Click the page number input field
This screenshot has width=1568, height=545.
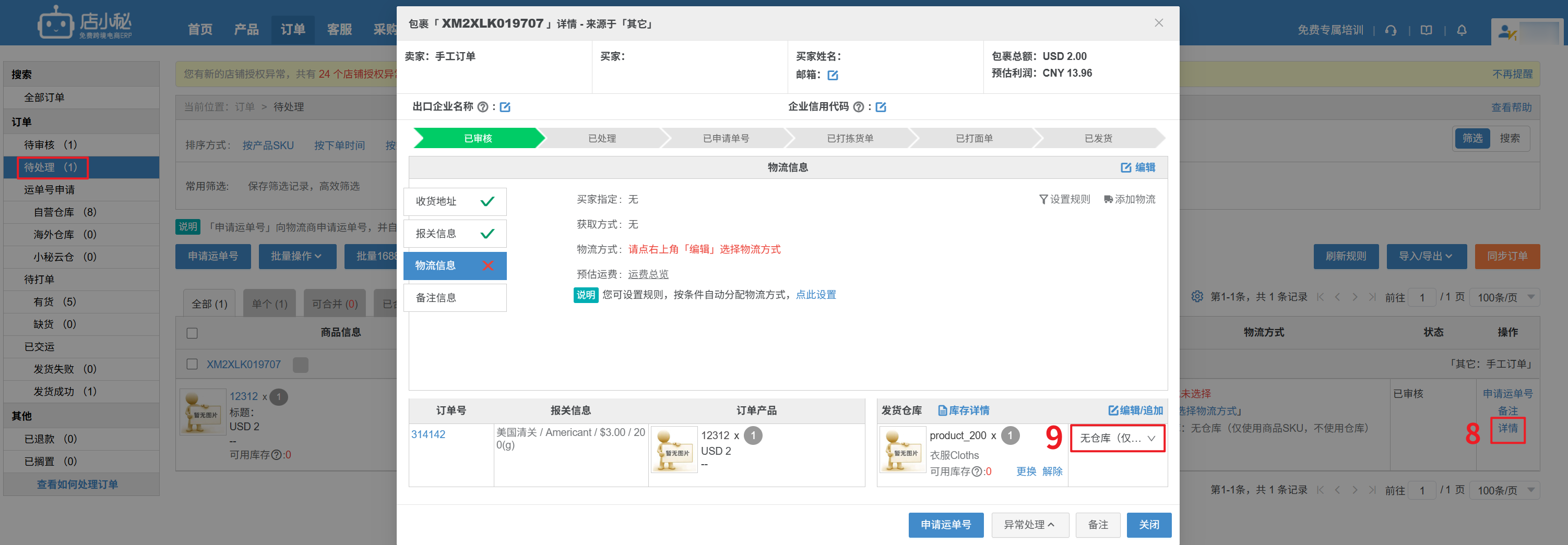(1422, 297)
